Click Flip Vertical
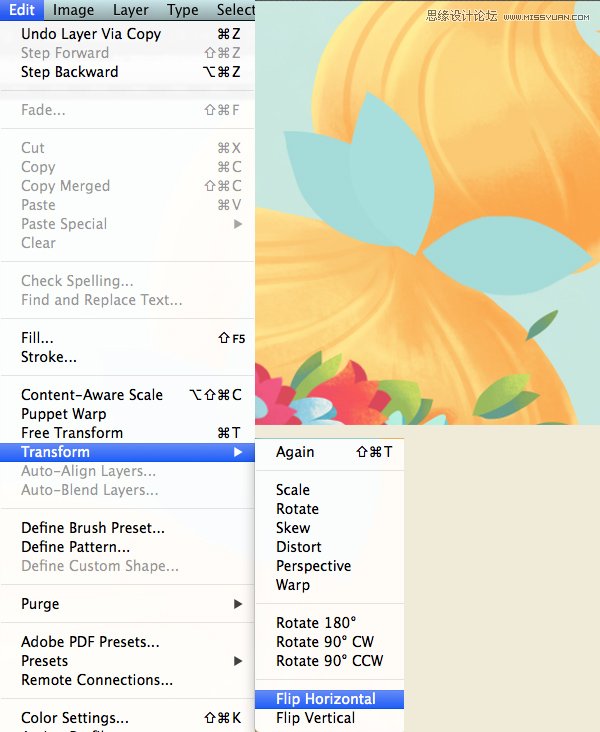The height and width of the screenshot is (732, 600). [x=330, y=718]
